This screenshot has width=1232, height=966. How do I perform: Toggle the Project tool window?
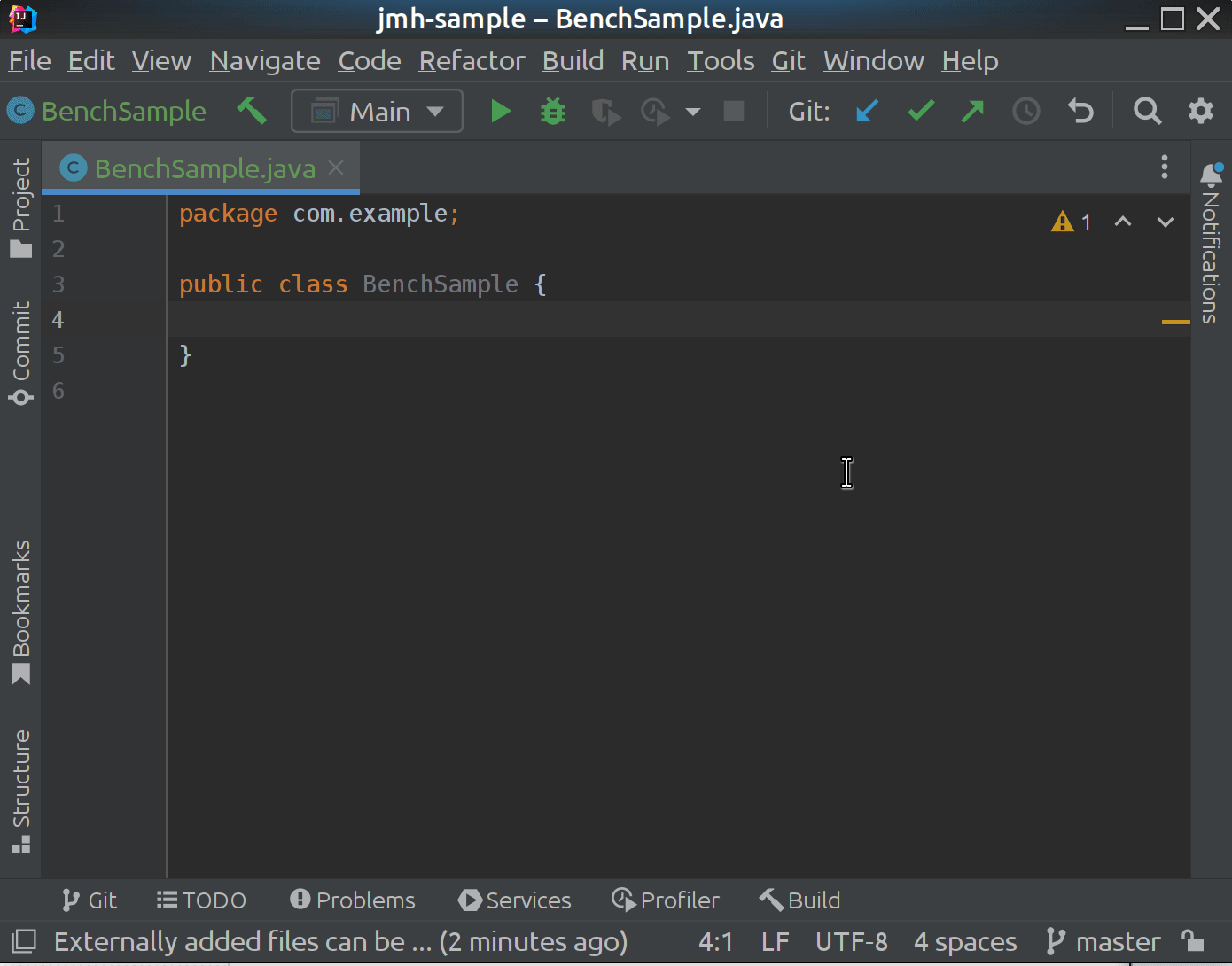(x=21, y=208)
